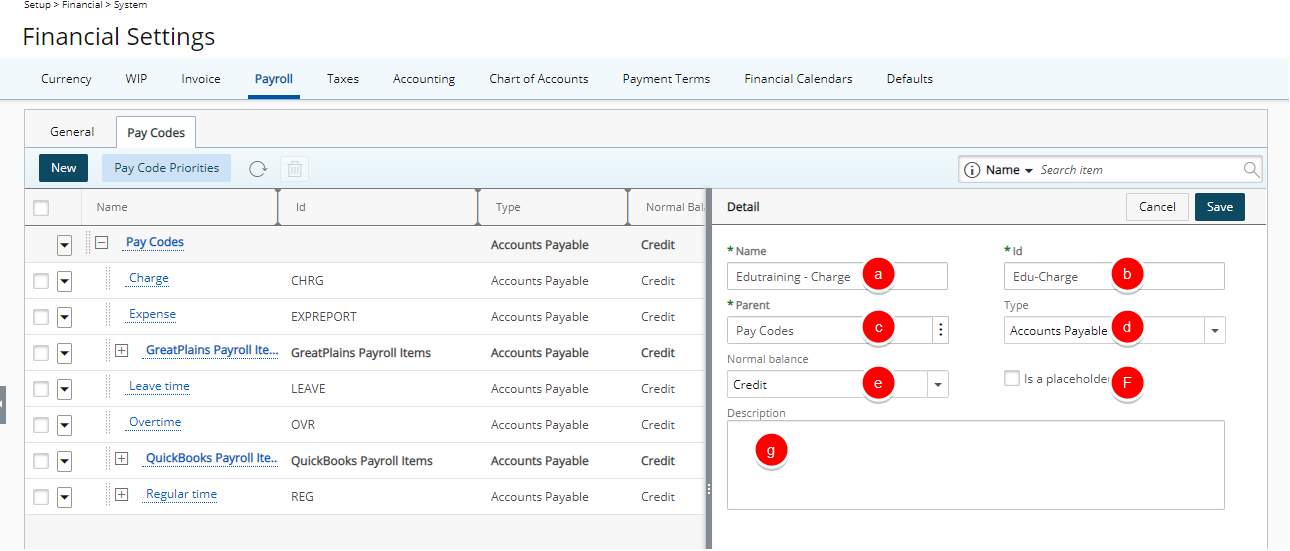Check the select-all checkbox in the header
Screen dimensions: 1290x551
point(41,208)
